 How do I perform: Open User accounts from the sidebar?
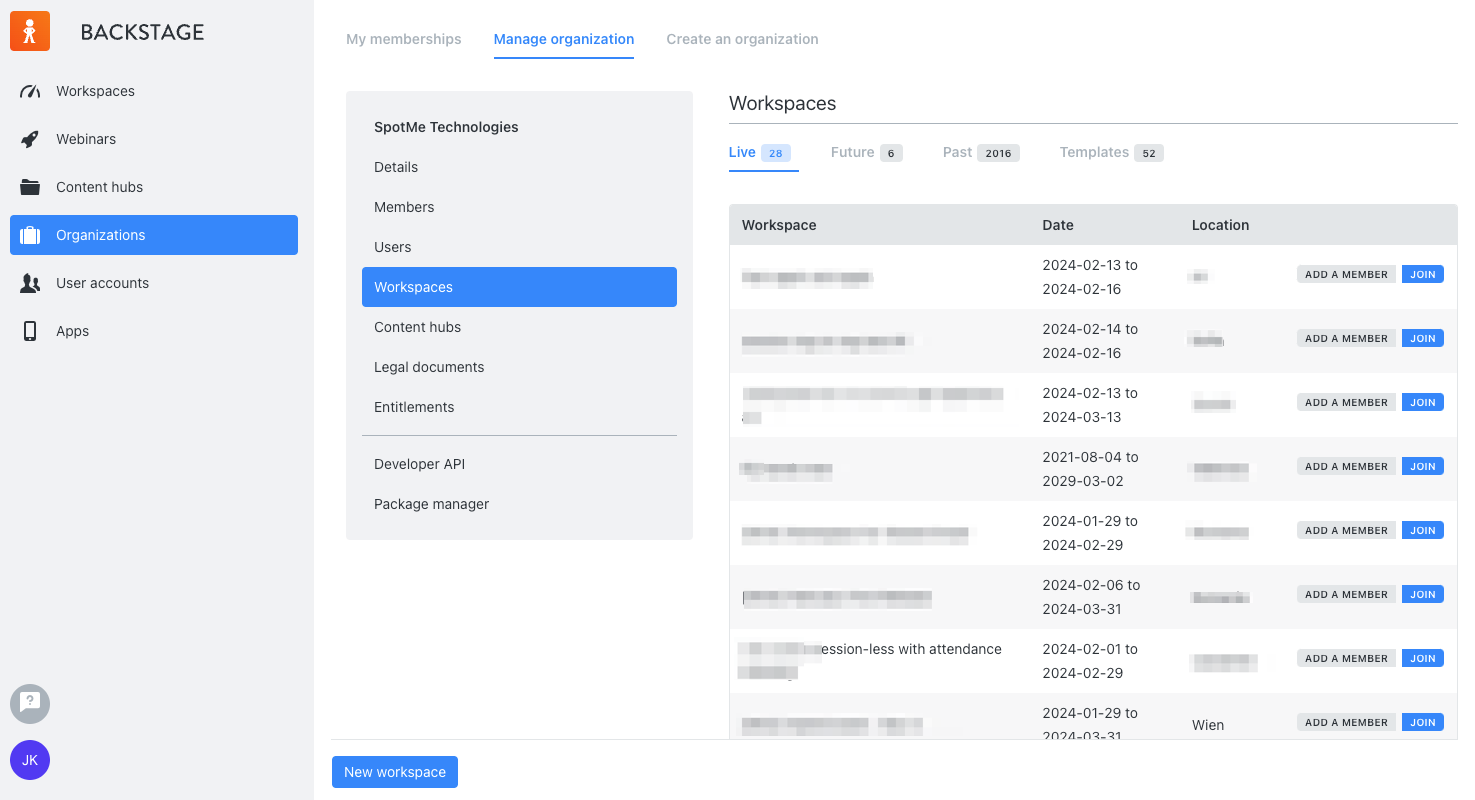point(29,283)
